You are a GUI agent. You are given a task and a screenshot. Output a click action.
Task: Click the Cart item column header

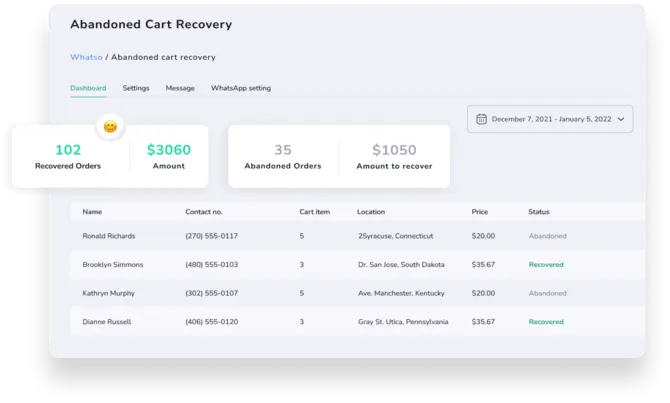tap(314, 212)
